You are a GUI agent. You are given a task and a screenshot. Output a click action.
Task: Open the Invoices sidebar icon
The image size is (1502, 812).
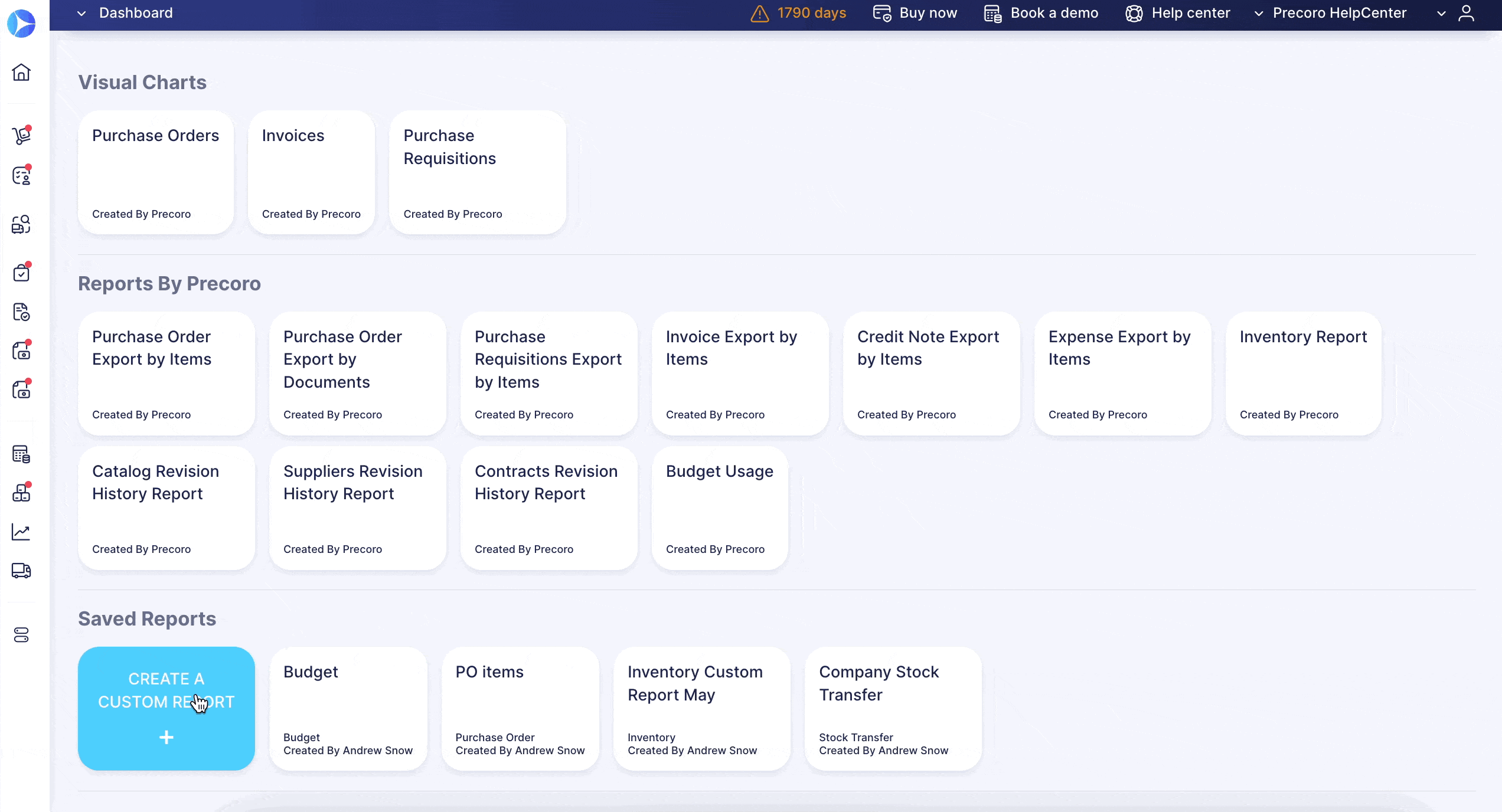pyautogui.click(x=21, y=351)
